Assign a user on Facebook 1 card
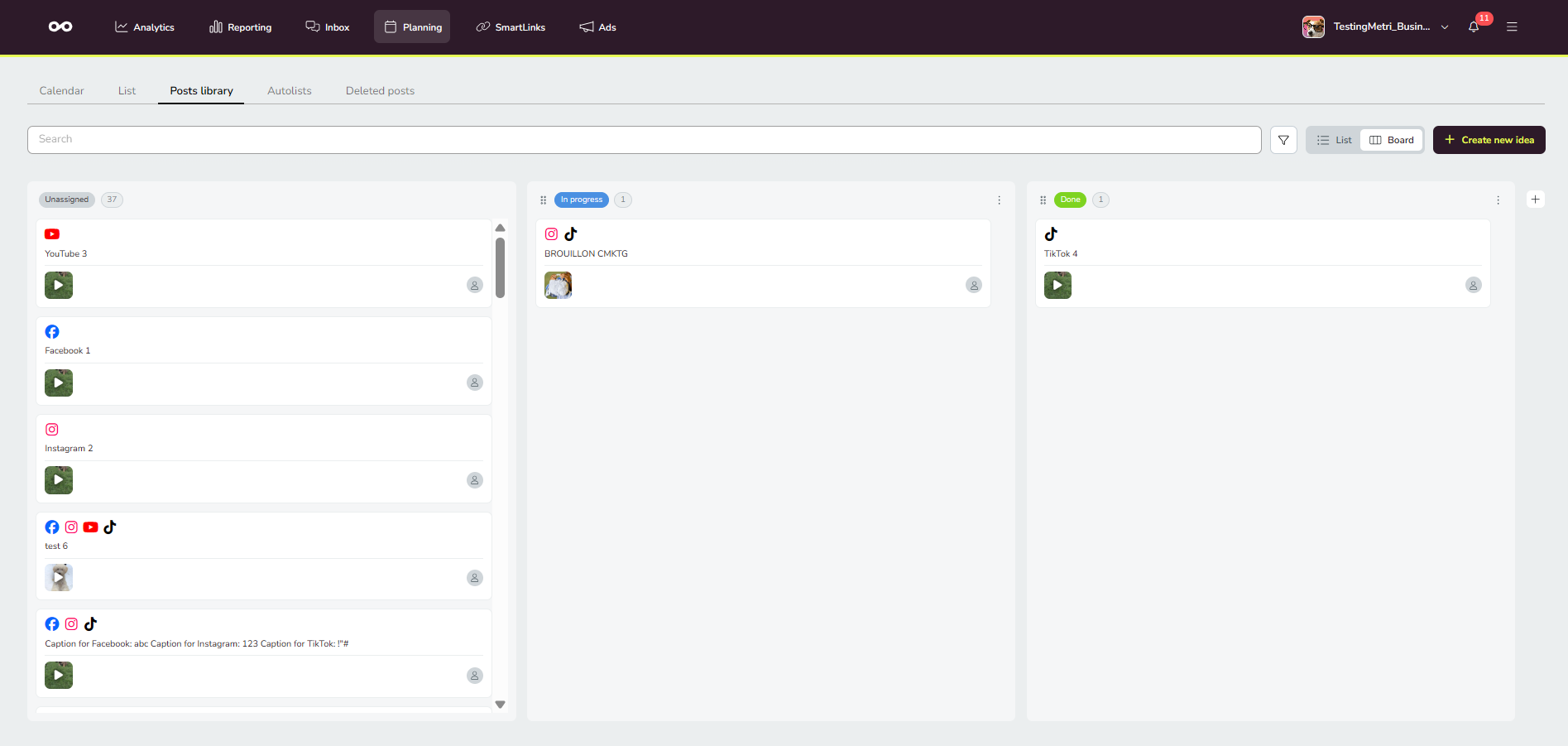 pos(475,383)
